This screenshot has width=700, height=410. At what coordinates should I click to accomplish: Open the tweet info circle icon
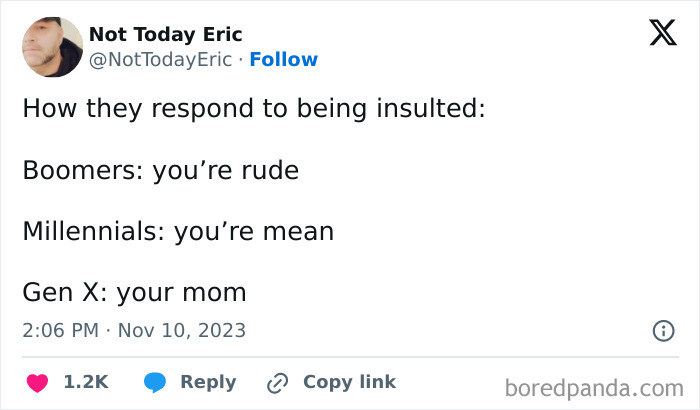(x=661, y=330)
